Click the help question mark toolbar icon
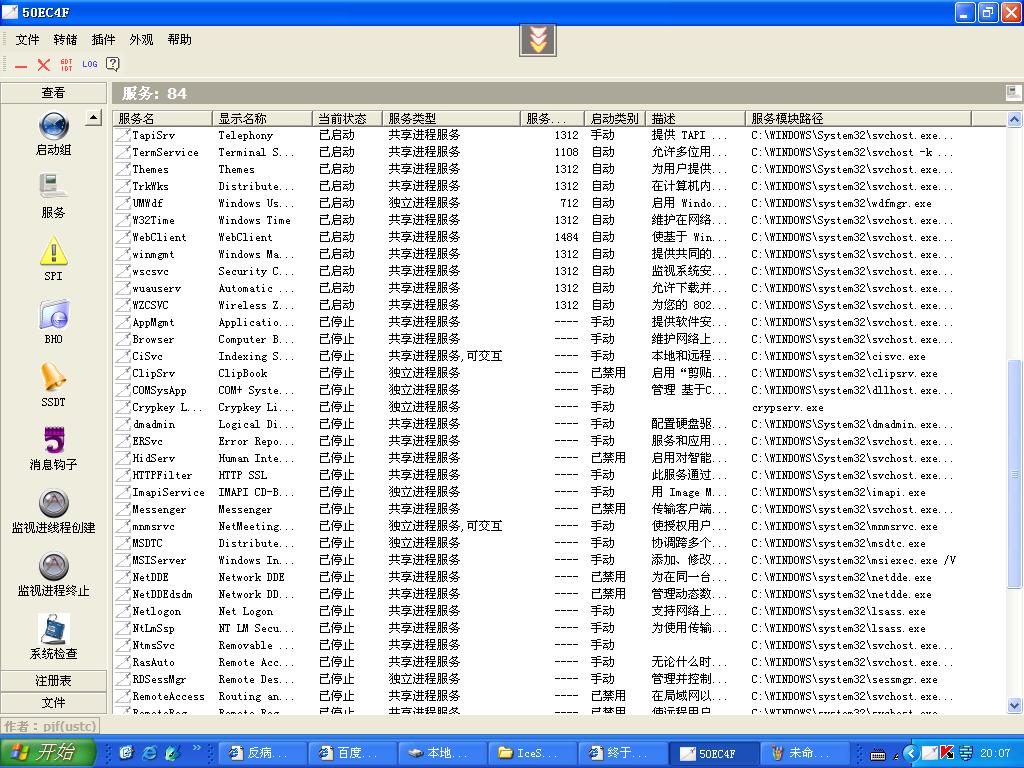Image resolution: width=1024 pixels, height=768 pixels. click(x=113, y=64)
